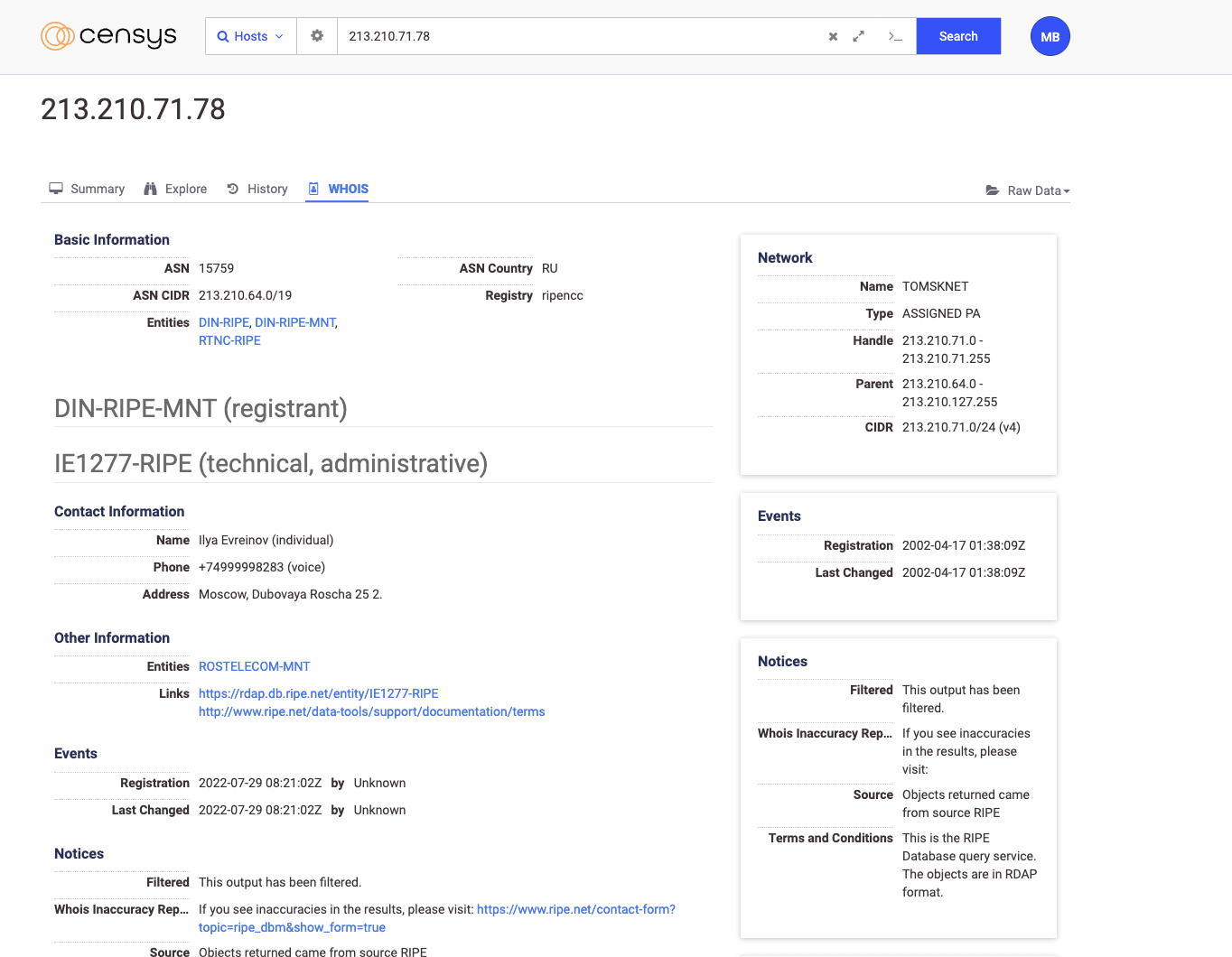Open the query console using the terminal icon
The width and height of the screenshot is (1232, 957).
coord(894,38)
